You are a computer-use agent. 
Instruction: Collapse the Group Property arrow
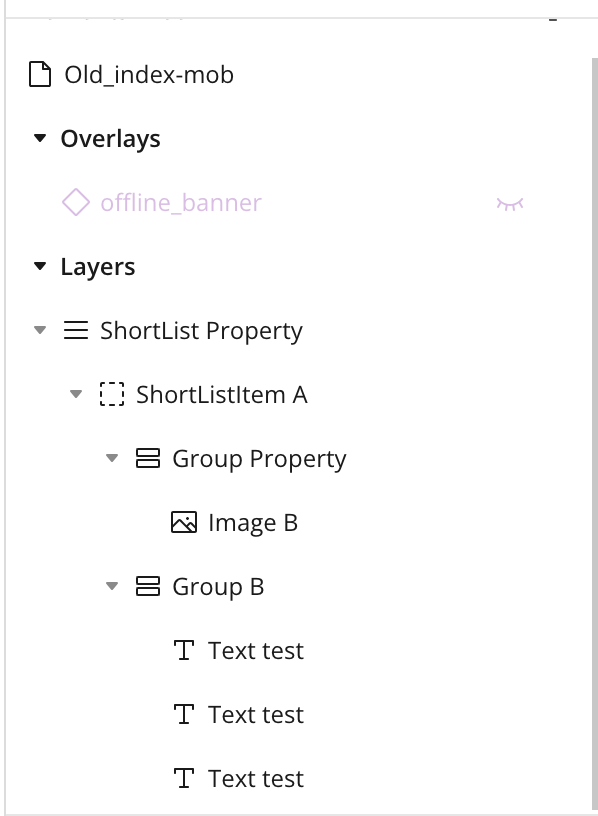click(112, 458)
